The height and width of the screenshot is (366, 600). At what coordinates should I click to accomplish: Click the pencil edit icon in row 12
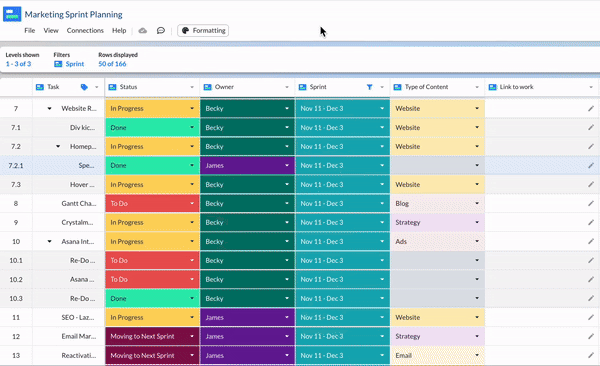591,337
